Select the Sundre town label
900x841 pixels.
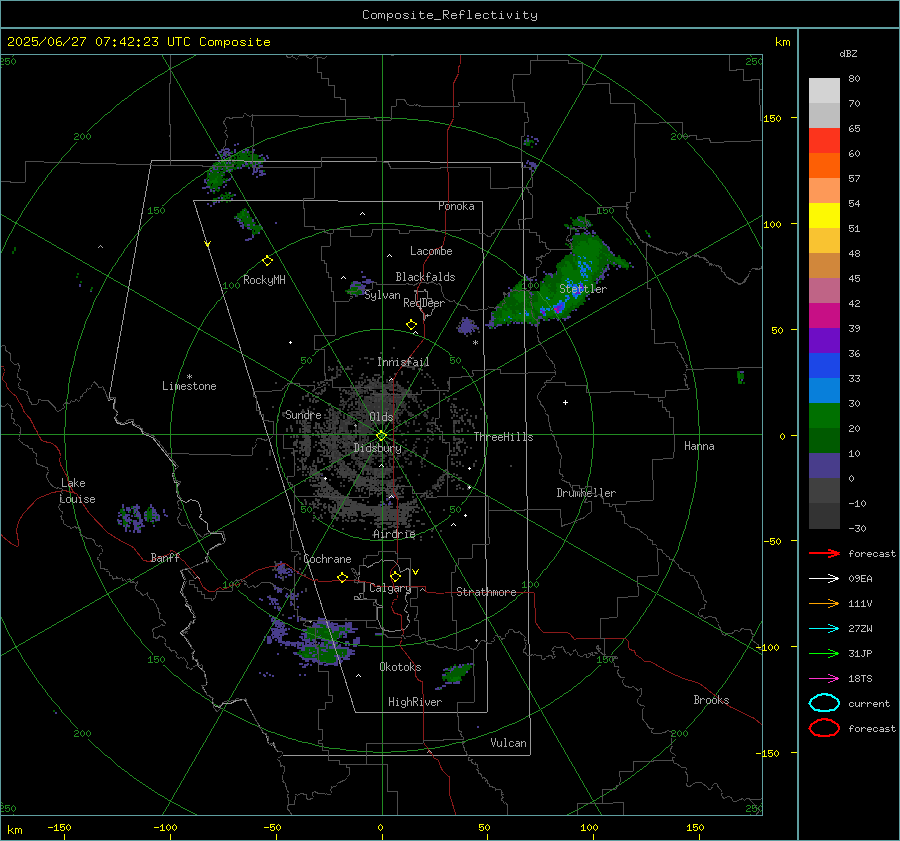click(x=303, y=414)
